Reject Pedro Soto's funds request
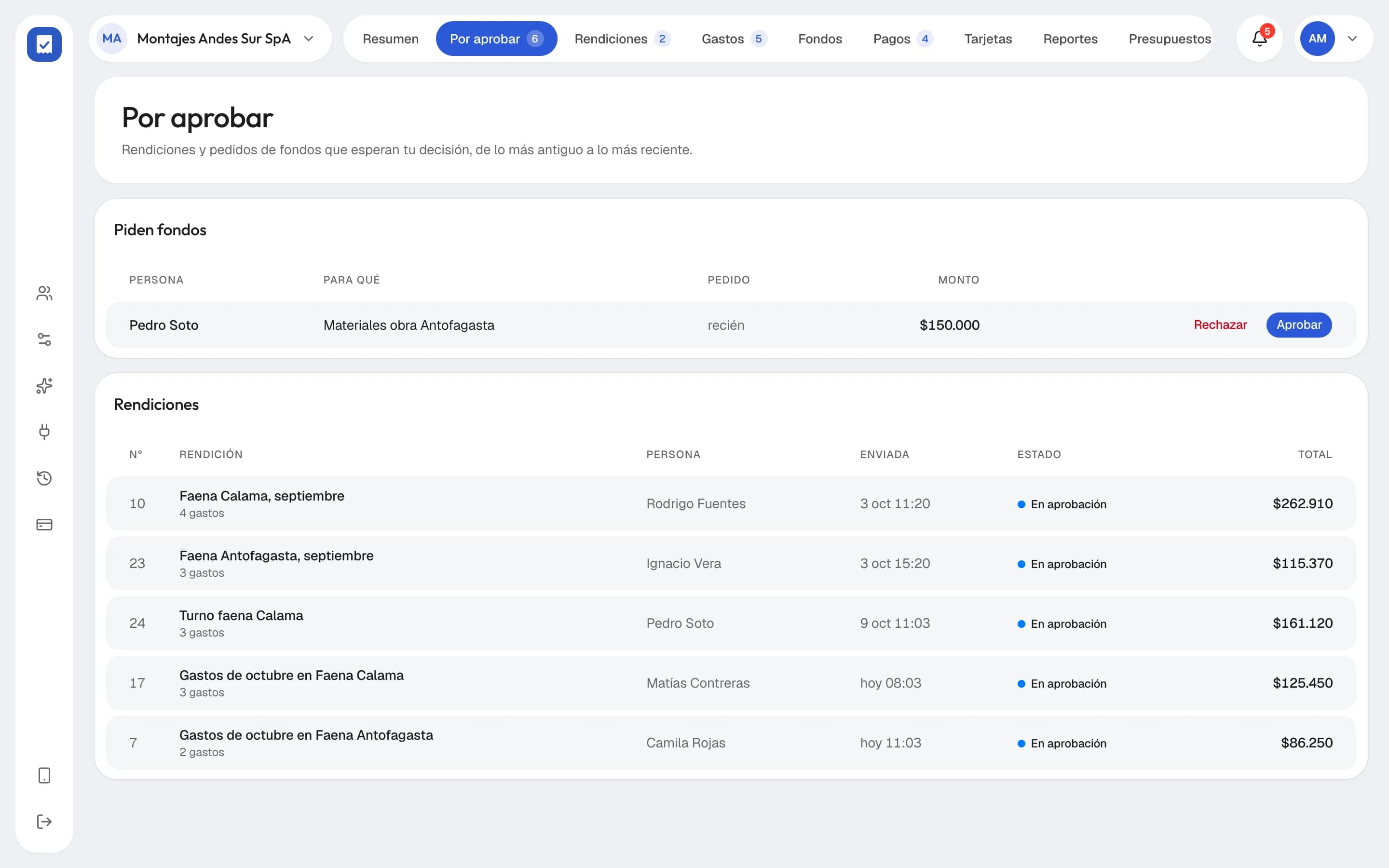This screenshot has height=868, width=1389. click(1220, 325)
